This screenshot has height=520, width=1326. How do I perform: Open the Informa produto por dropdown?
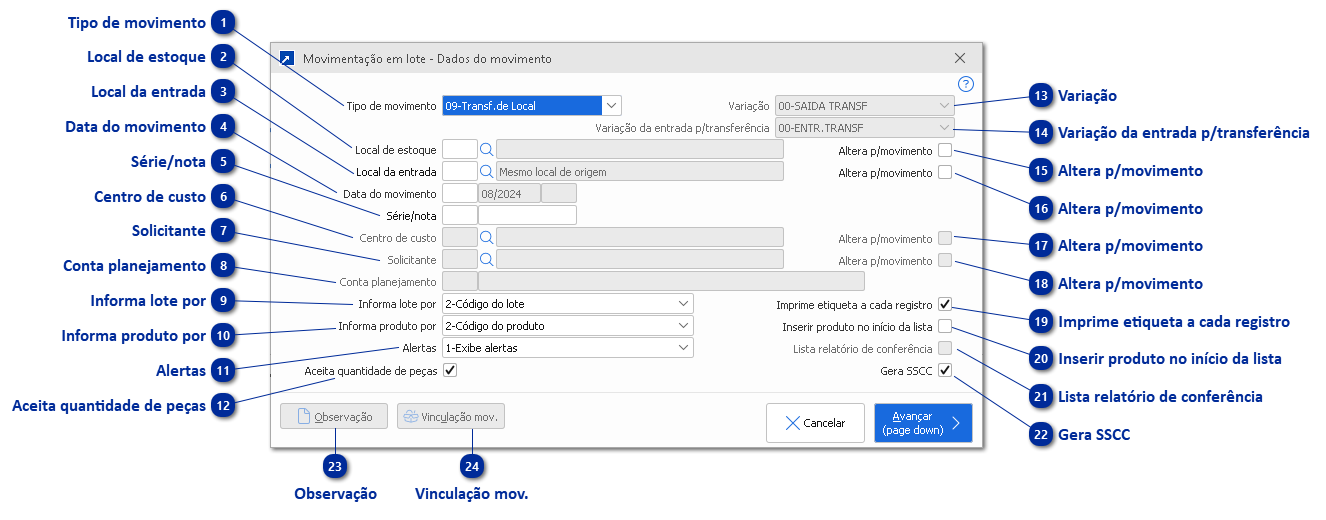click(x=683, y=325)
